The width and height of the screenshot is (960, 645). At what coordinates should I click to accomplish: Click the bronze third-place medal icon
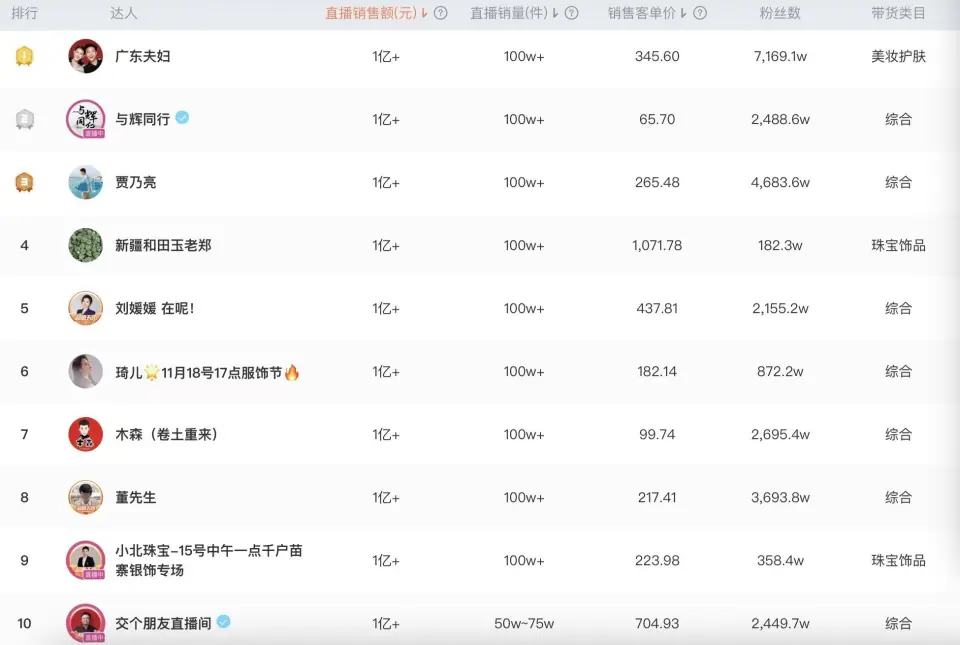(x=25, y=182)
